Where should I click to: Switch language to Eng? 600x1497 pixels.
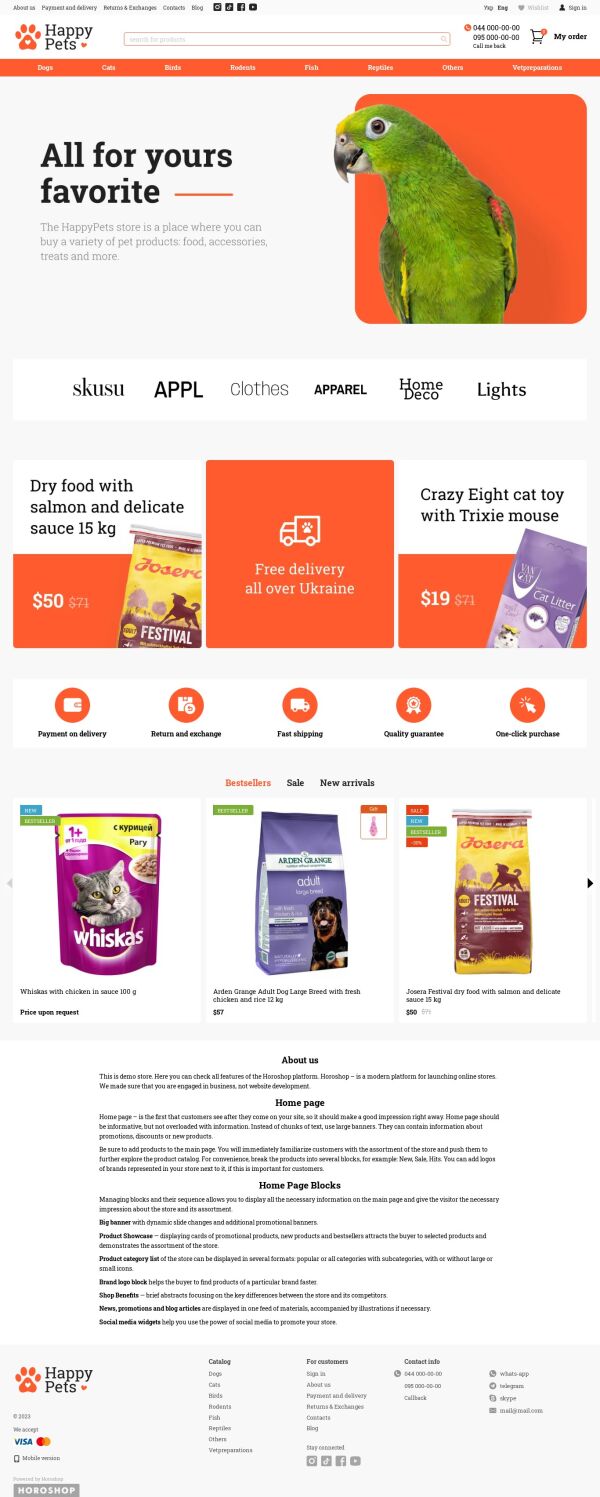[x=503, y=7]
